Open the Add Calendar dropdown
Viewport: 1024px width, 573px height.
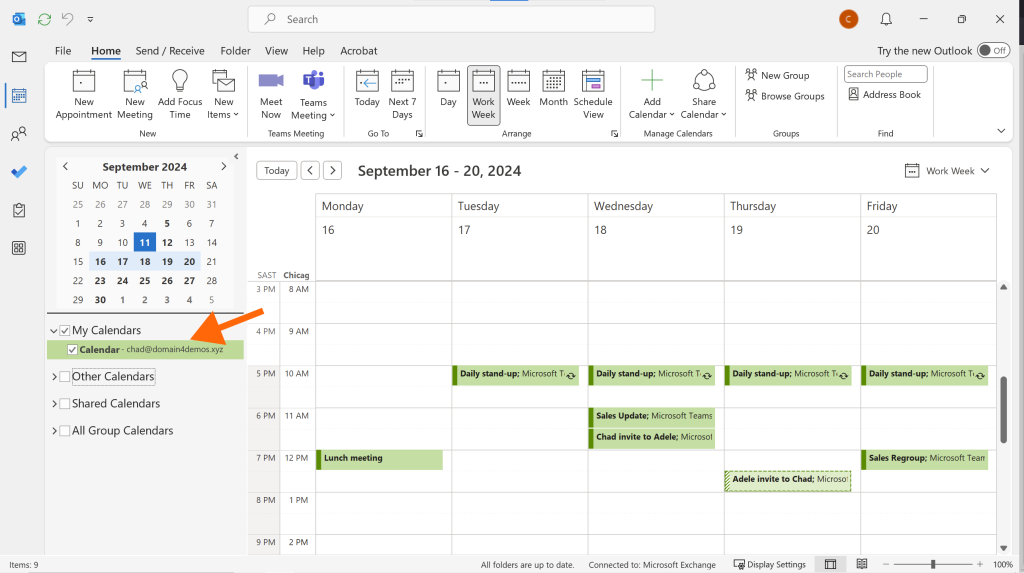(x=652, y=95)
